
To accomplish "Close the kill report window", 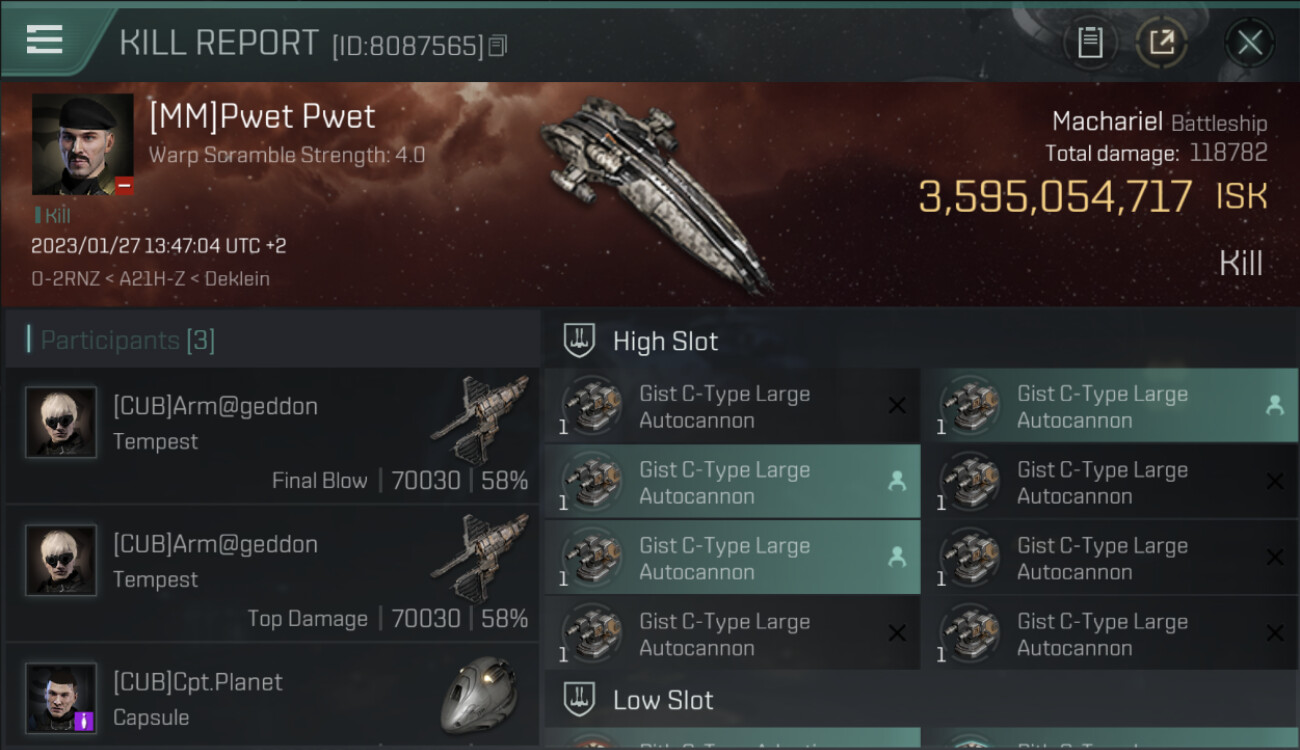I will click(x=1249, y=42).
